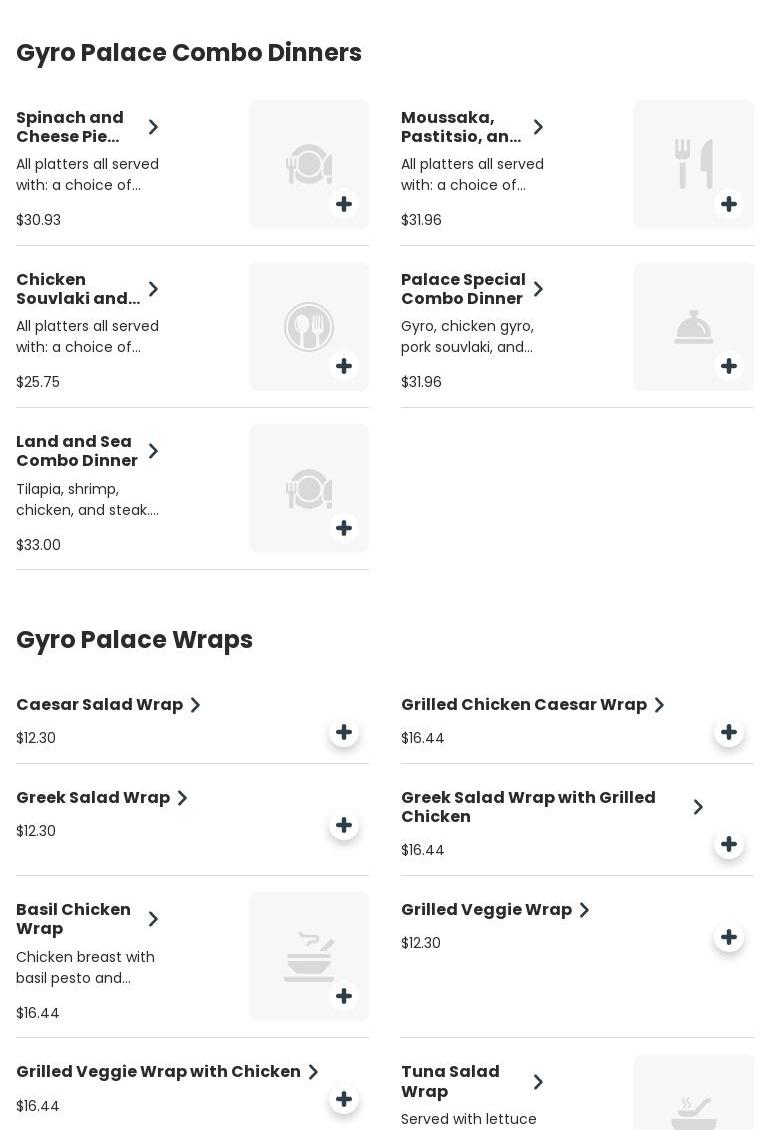Image resolution: width=770 pixels, height=1130 pixels.
Task: Click Basil Chicken Wrap placeholder thumbnail
Action: [309, 956]
